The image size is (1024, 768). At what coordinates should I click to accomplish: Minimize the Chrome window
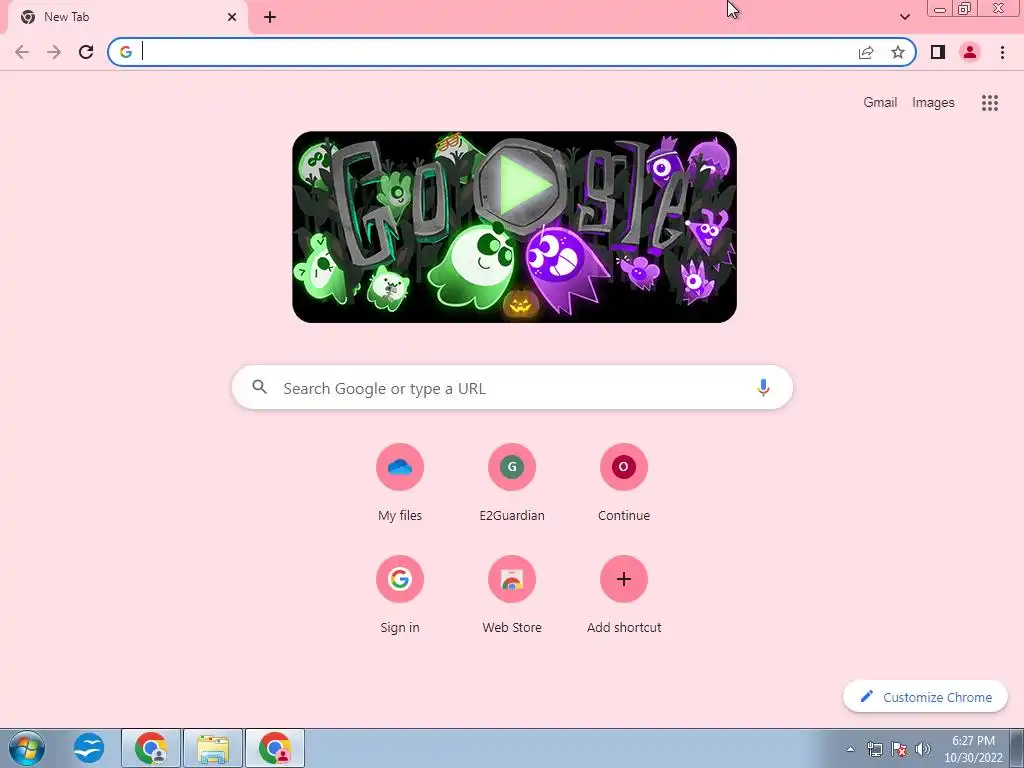(x=940, y=9)
